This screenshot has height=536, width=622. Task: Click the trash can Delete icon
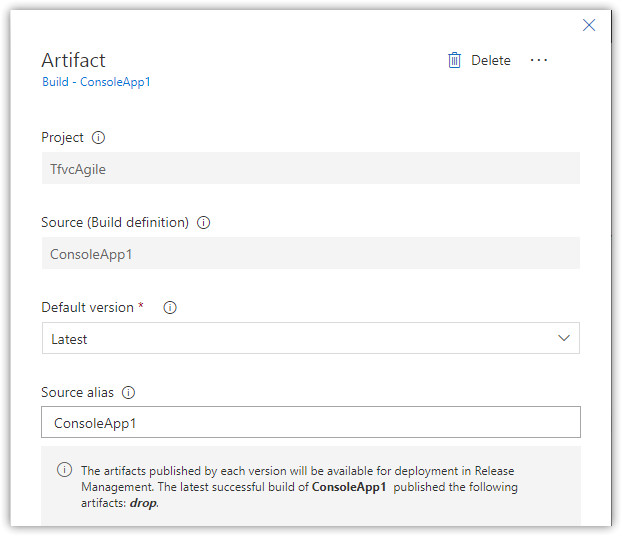coord(454,60)
